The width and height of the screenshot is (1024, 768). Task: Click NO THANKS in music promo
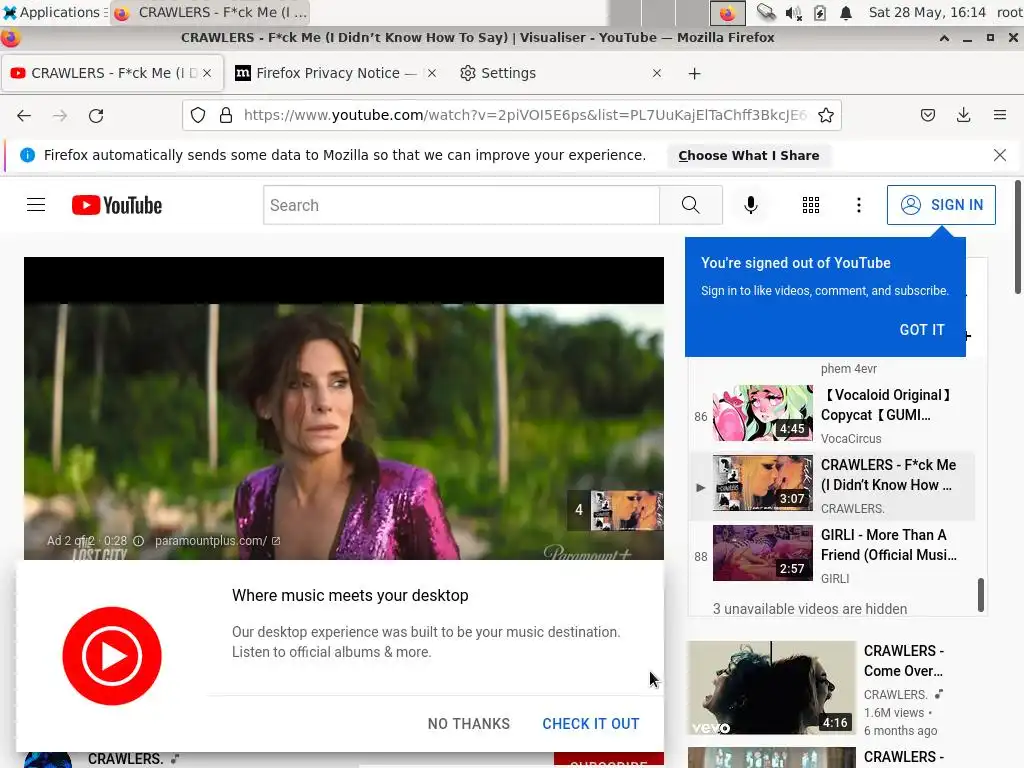tap(469, 724)
